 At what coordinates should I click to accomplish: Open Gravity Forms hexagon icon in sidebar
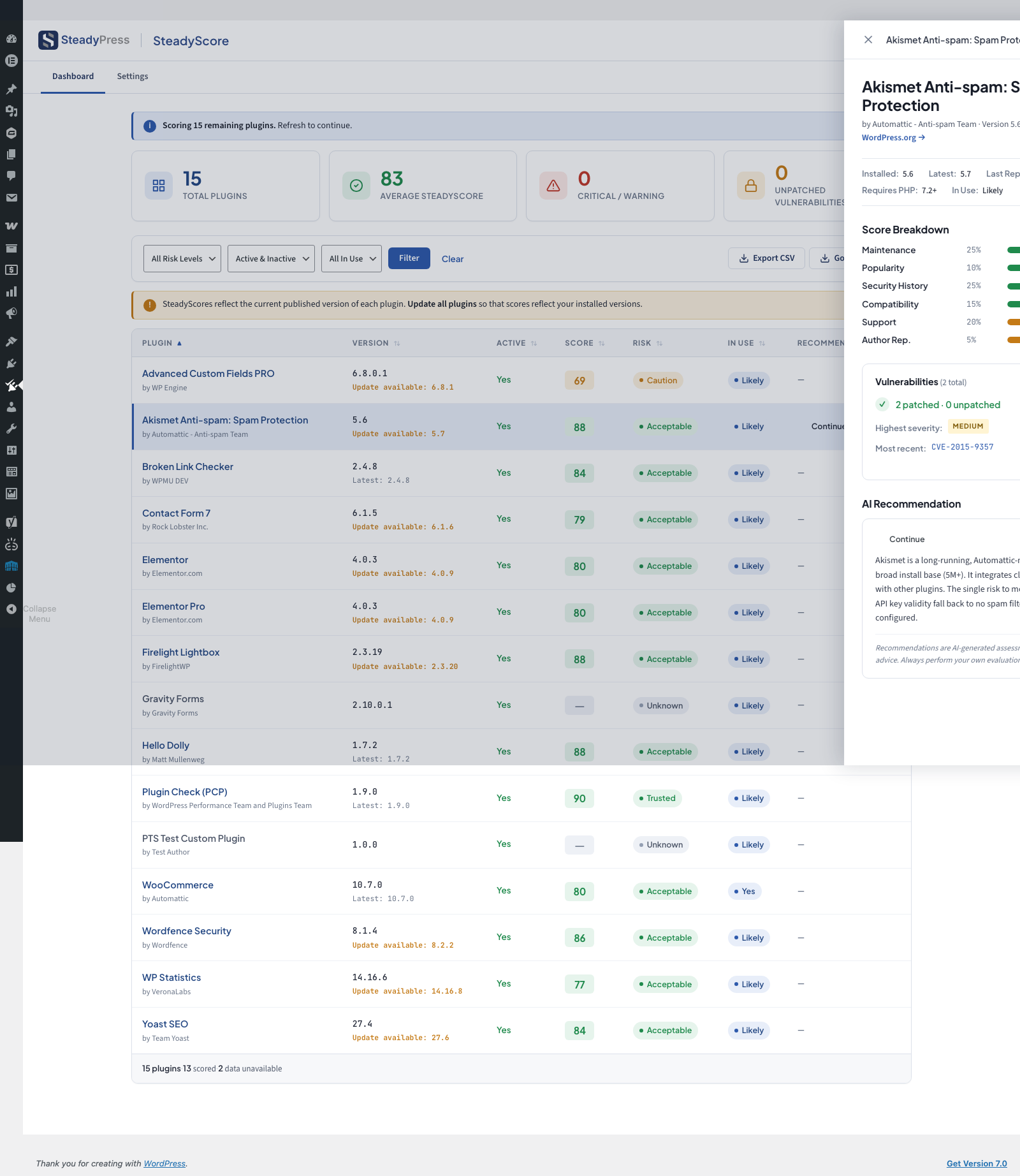pos(11,133)
